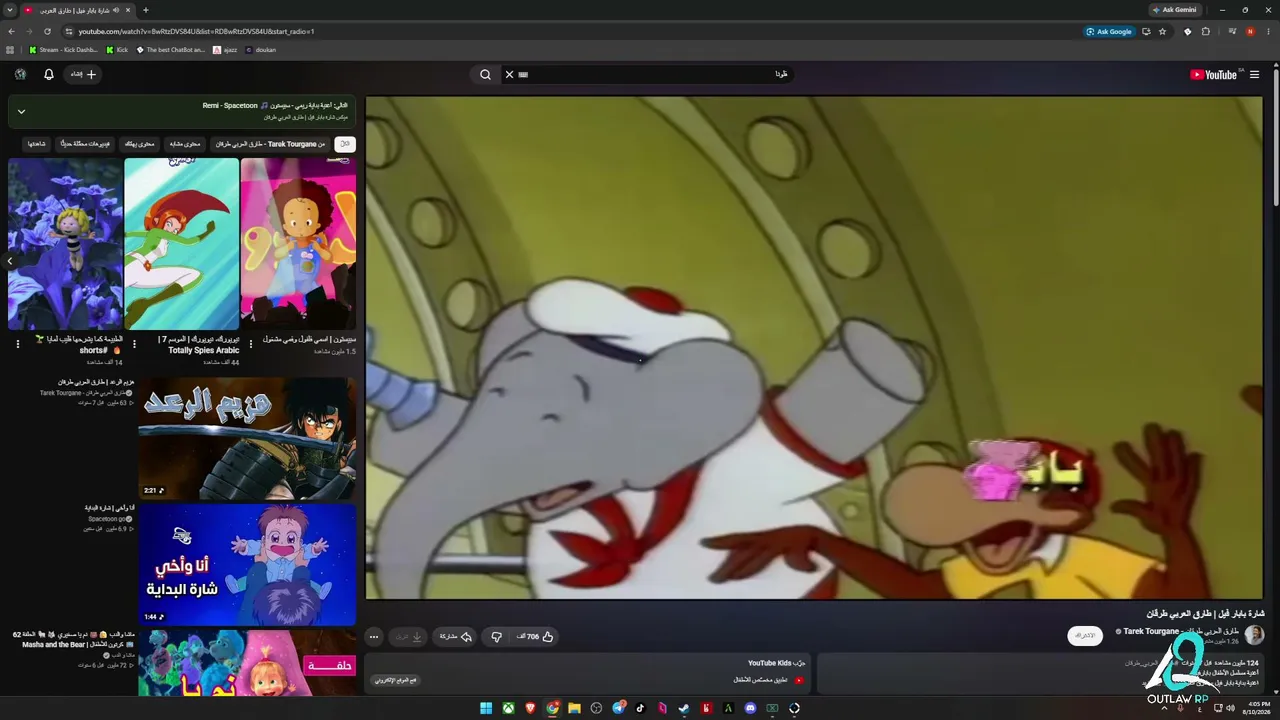Open Telegram from the taskbar
The width and height of the screenshot is (1280, 720).
[619, 708]
